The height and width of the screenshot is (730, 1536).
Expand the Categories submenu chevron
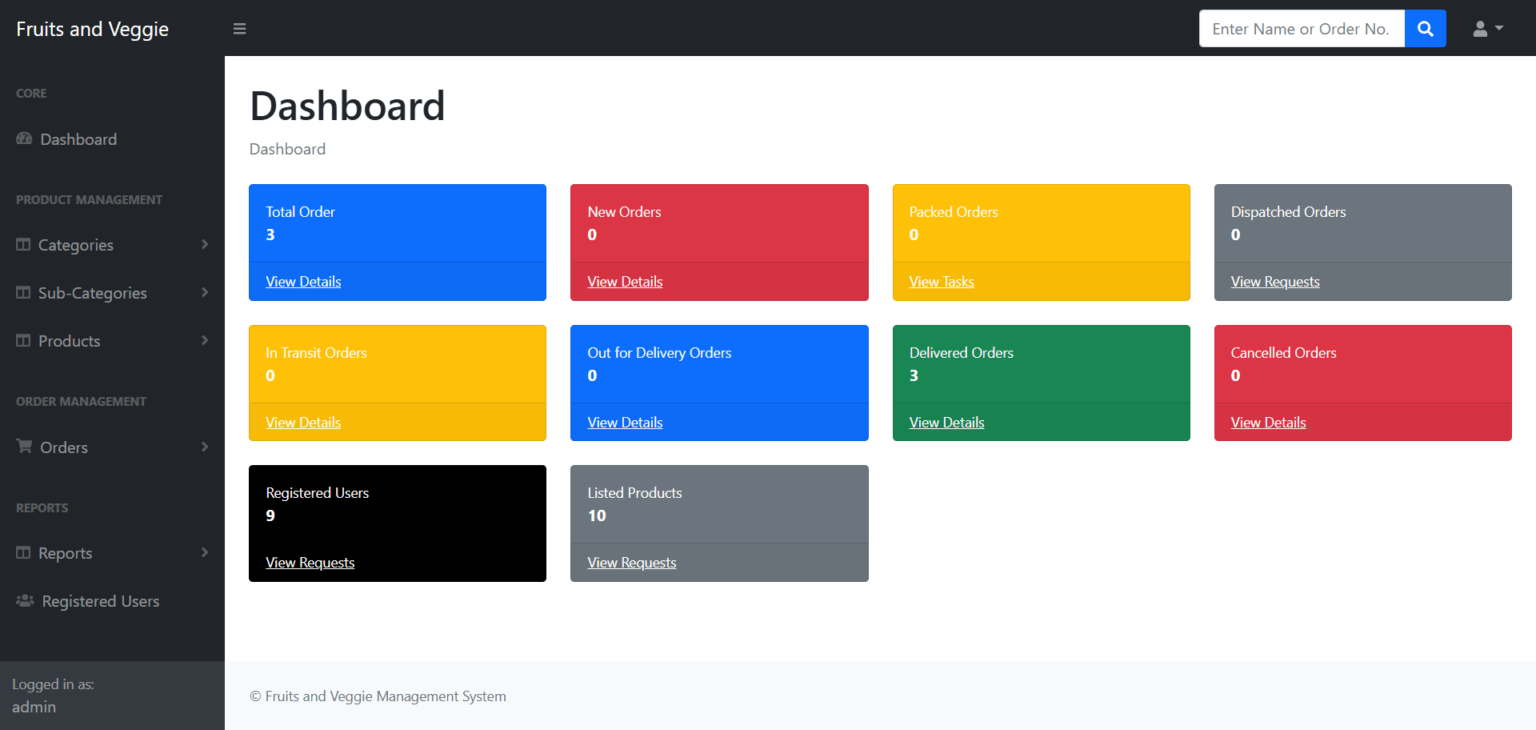[x=205, y=245]
